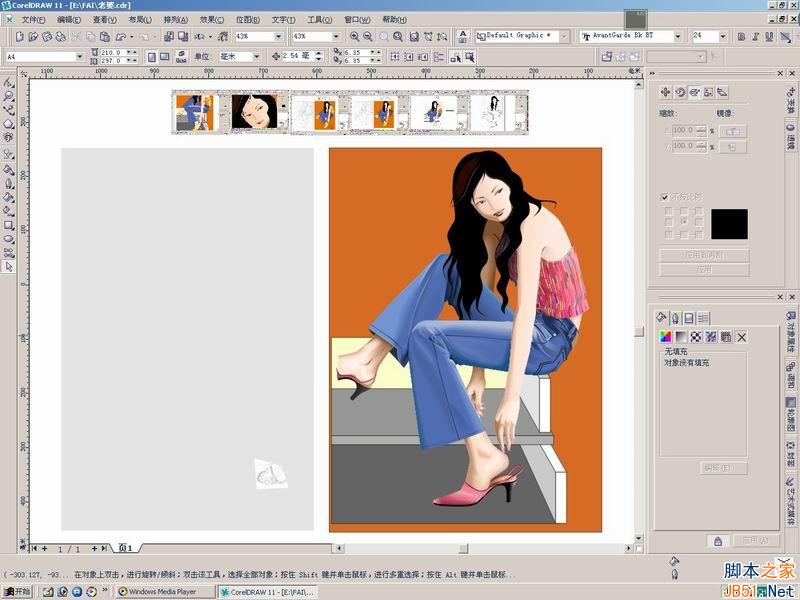Select the Rectangle tool in the toolbox
The image size is (800, 600).
coord(9,225)
